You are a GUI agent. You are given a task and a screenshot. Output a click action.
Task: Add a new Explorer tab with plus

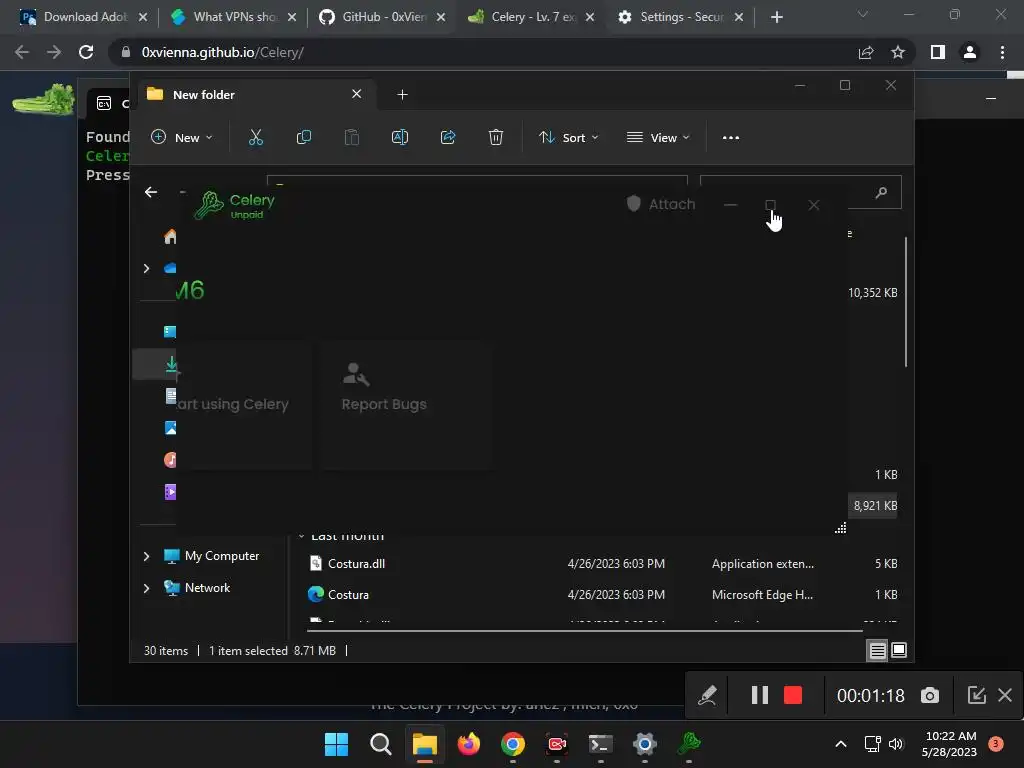[402, 95]
